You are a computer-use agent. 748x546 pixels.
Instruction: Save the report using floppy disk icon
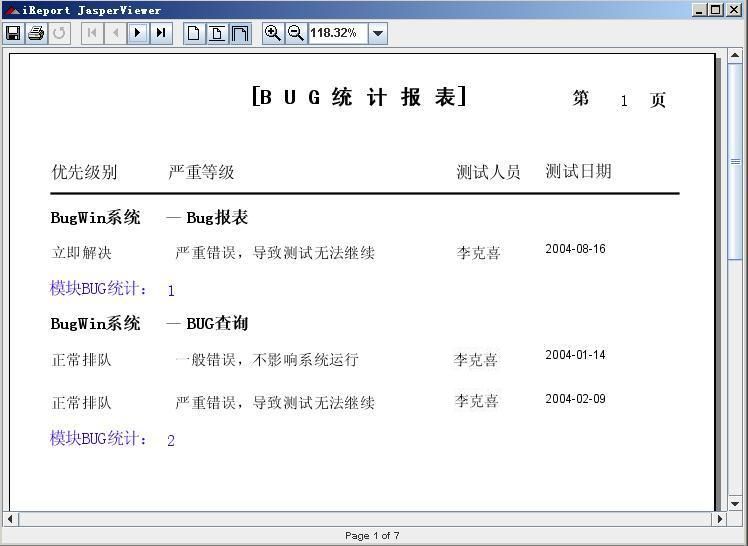[x=13, y=33]
